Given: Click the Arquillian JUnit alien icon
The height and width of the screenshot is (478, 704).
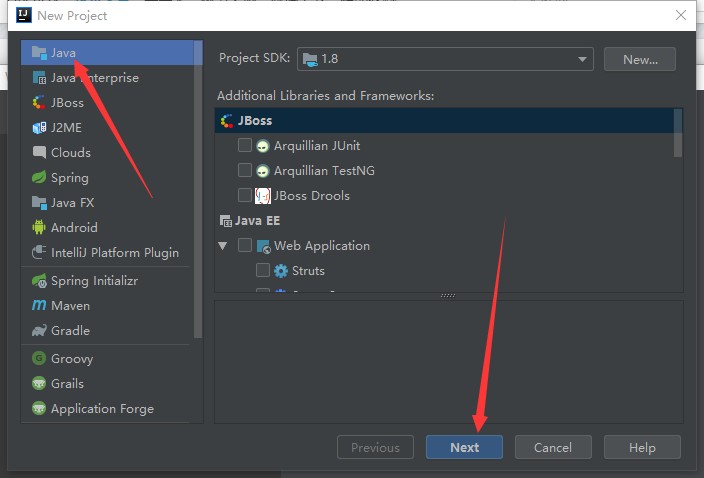Looking at the screenshot, I should point(263,146).
